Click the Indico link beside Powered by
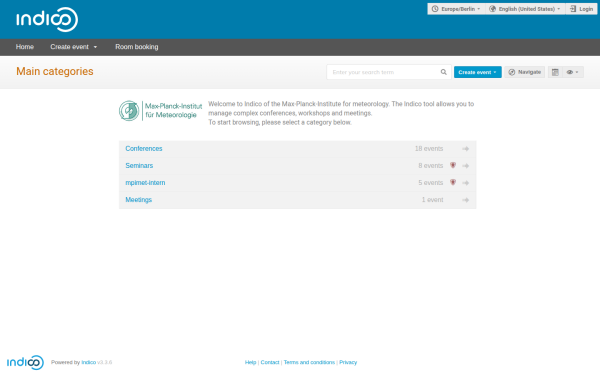The width and height of the screenshot is (600, 375). tap(88, 362)
